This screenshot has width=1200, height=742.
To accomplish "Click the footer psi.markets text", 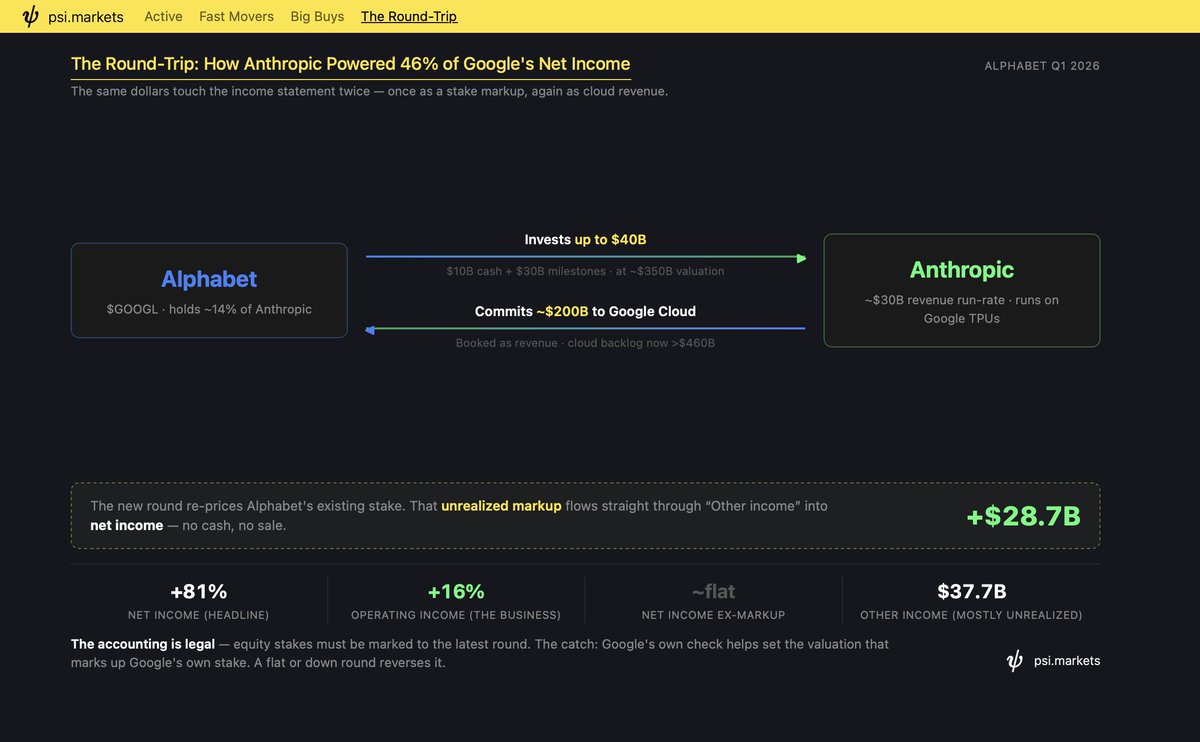I will click(x=1066, y=661).
